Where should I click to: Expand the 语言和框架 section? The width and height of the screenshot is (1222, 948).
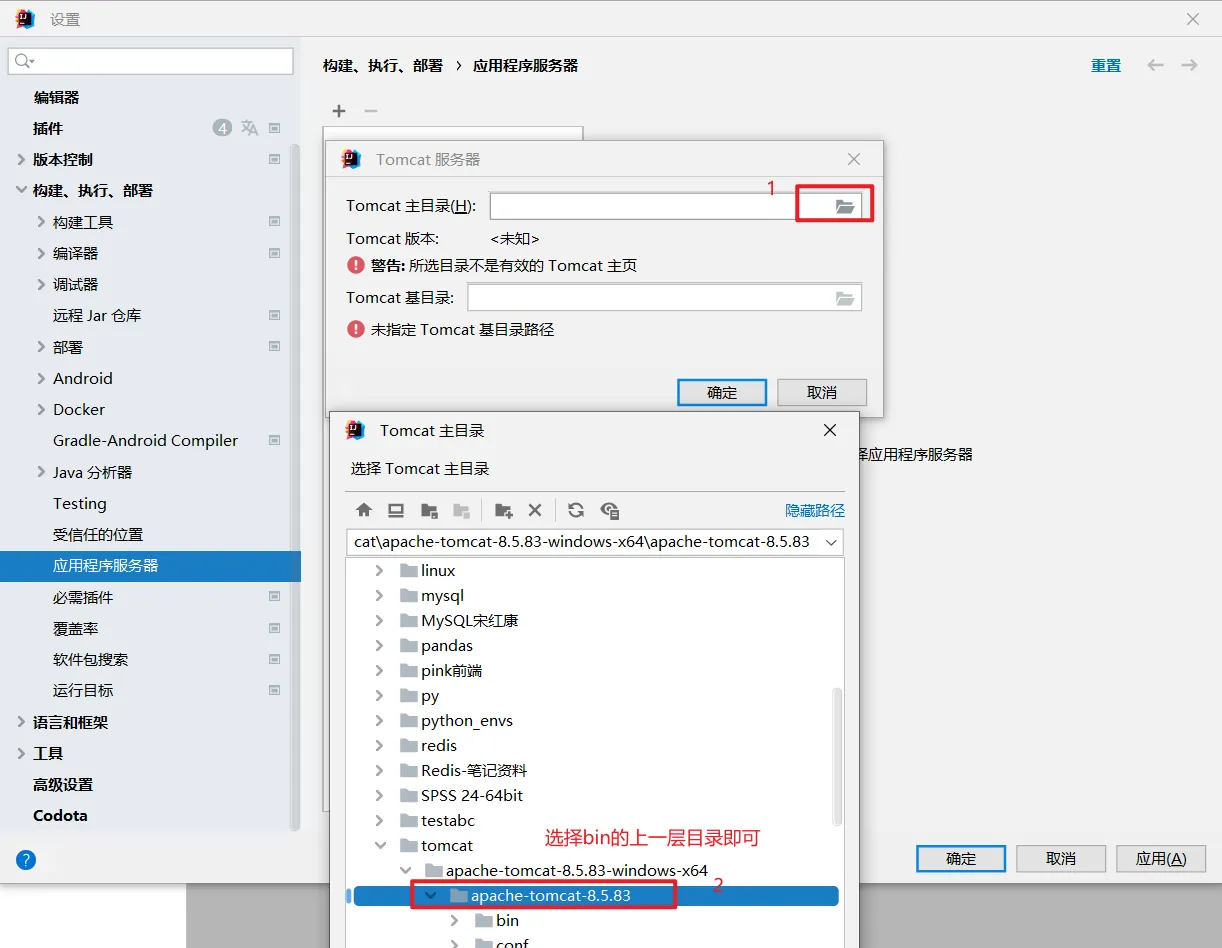tap(22, 722)
